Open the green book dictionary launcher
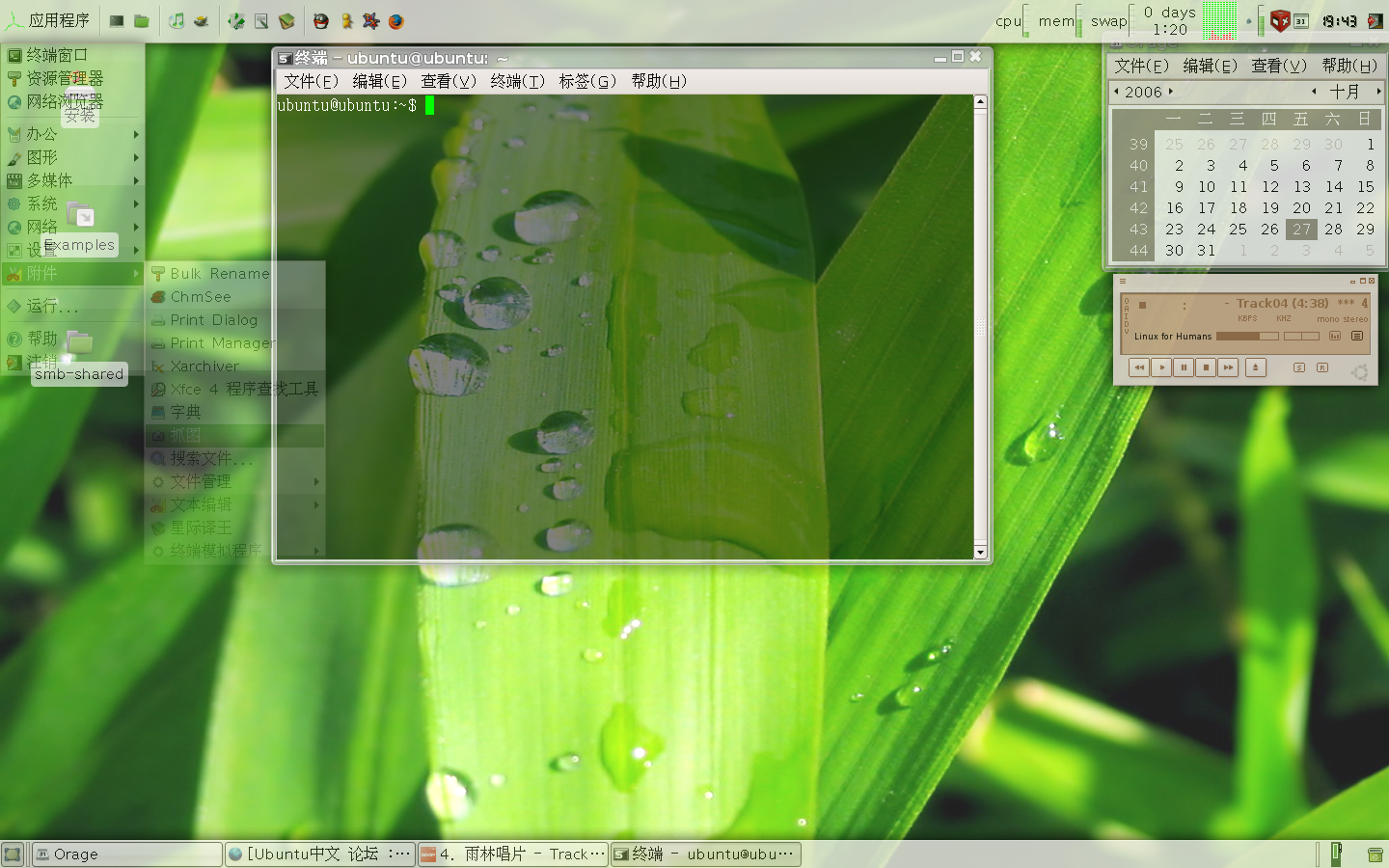Screen dimensions: 1389x868 pyautogui.click(x=286, y=21)
